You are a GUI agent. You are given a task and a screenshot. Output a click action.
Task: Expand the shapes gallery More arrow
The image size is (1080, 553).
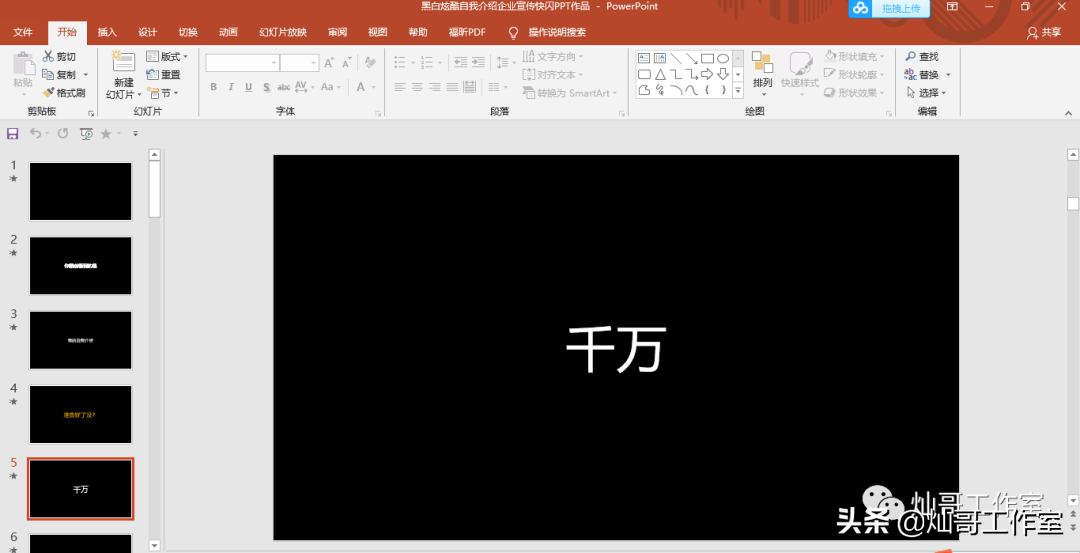738,90
